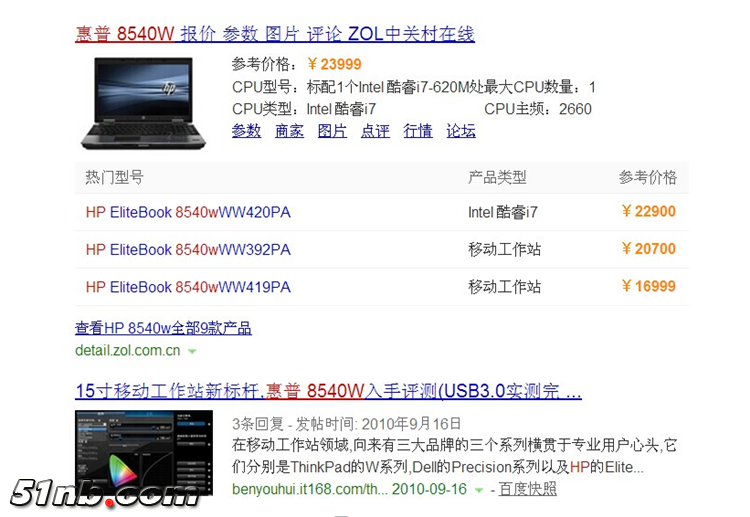750x517 pixels.
Task: Click the HP laptop product thumbnail
Action: point(143,103)
